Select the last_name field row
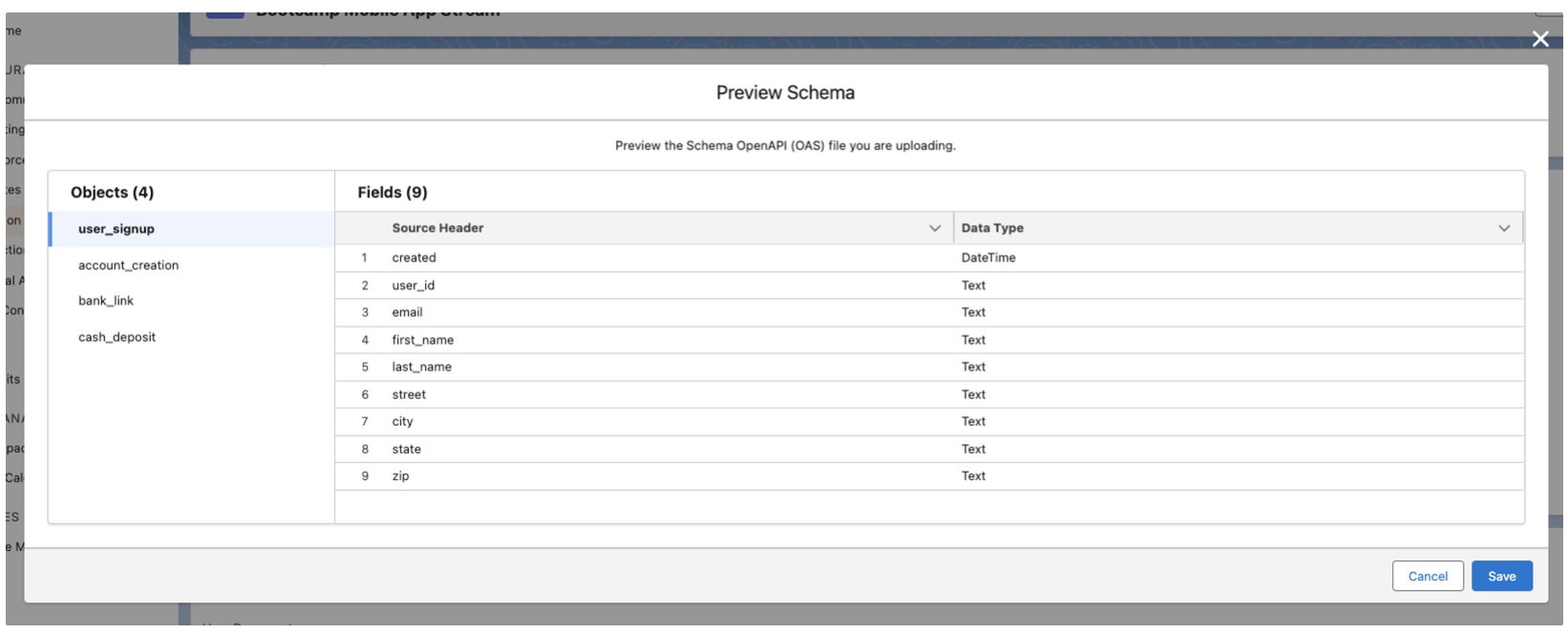Viewport: 1568px width, 634px height. (421, 366)
